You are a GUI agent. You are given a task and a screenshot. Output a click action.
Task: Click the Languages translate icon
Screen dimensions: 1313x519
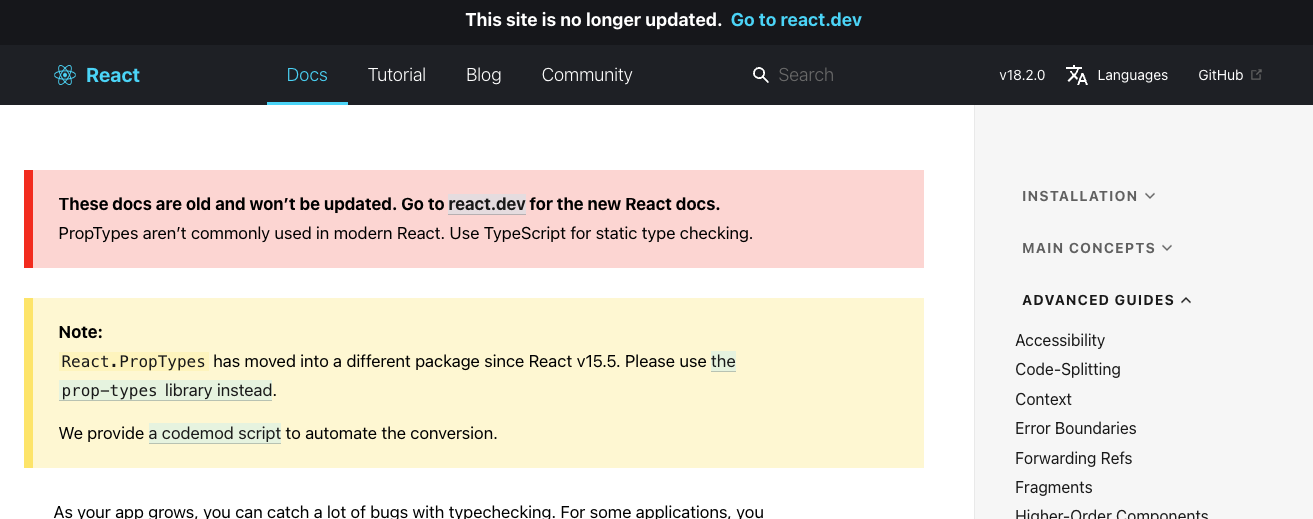click(1077, 75)
